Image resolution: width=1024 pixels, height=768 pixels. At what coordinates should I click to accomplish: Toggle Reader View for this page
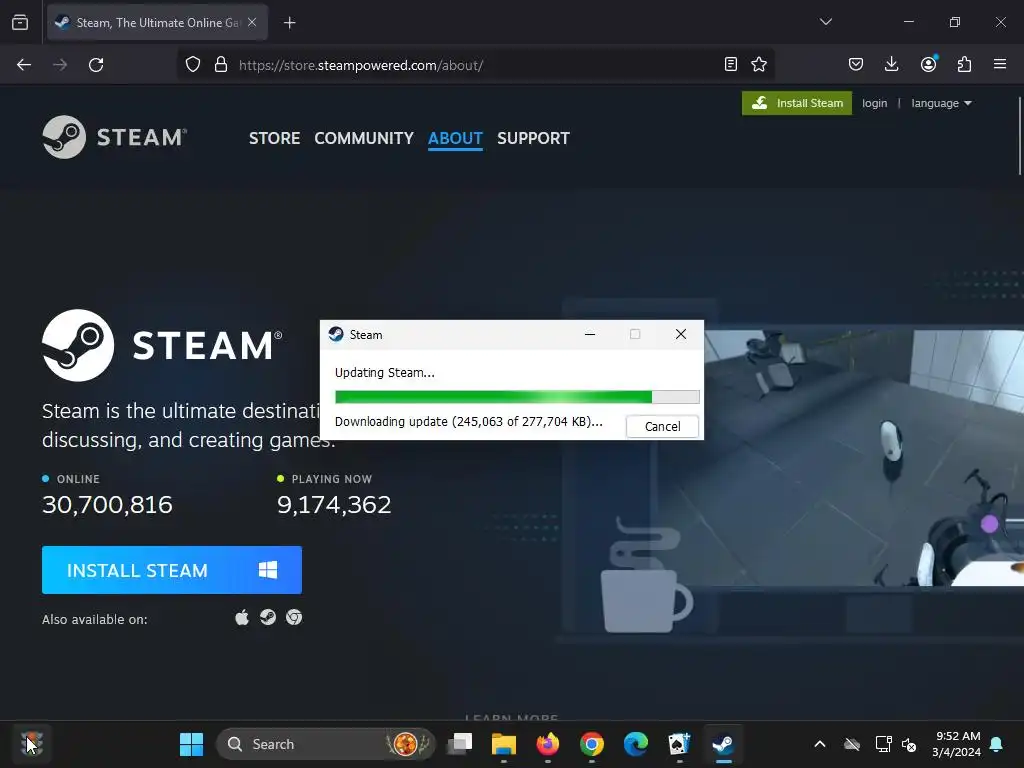[731, 64]
